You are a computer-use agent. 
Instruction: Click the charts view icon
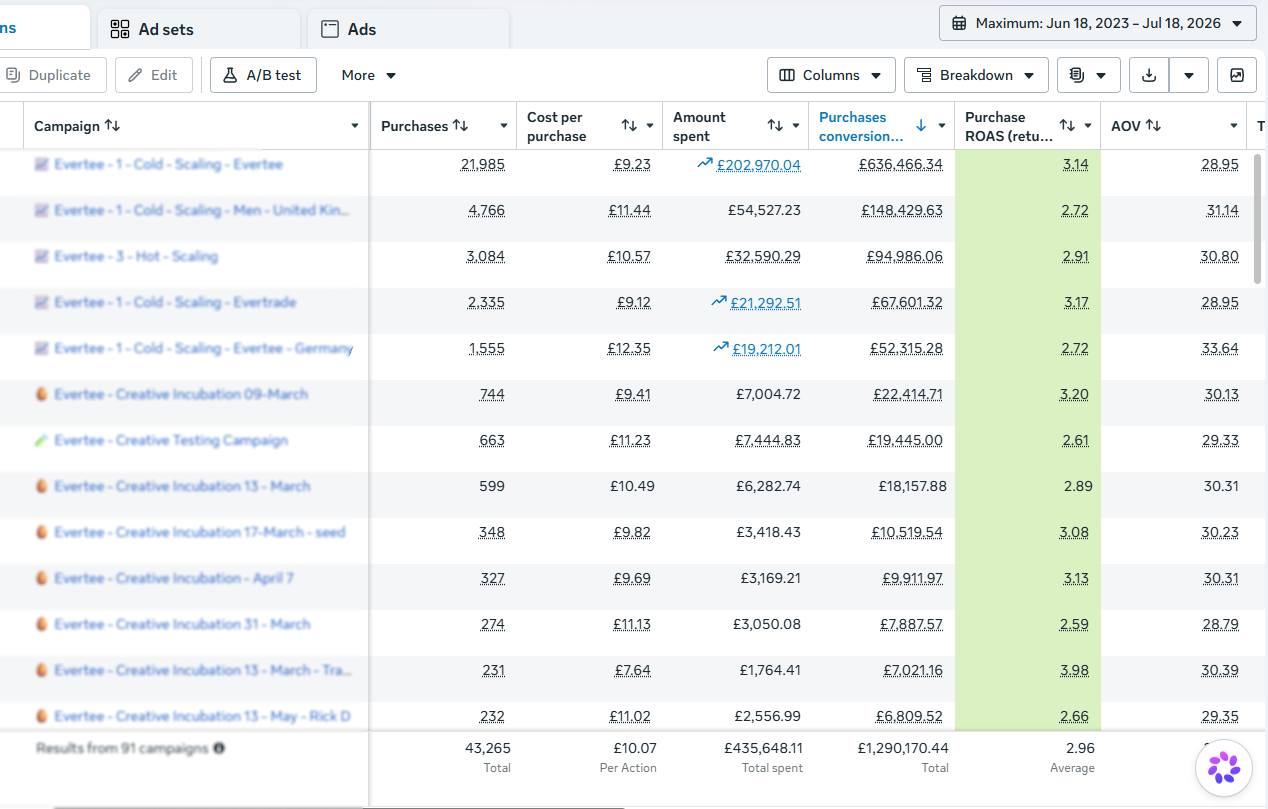click(x=1237, y=75)
